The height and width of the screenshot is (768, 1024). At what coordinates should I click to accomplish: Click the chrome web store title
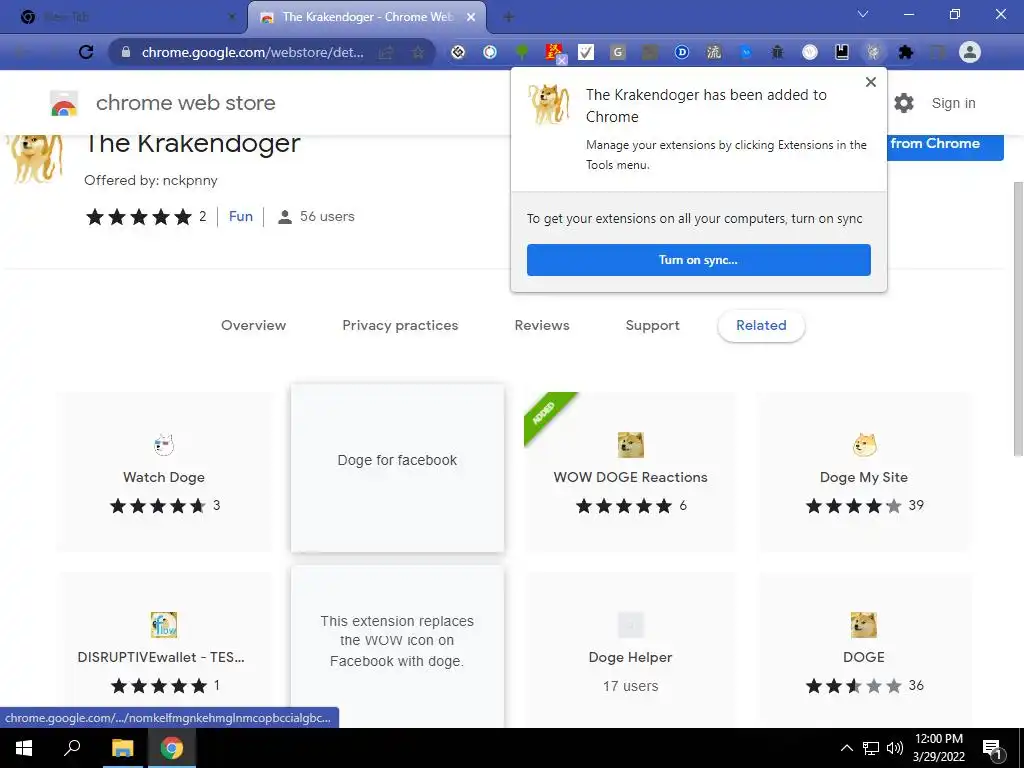tap(185, 103)
